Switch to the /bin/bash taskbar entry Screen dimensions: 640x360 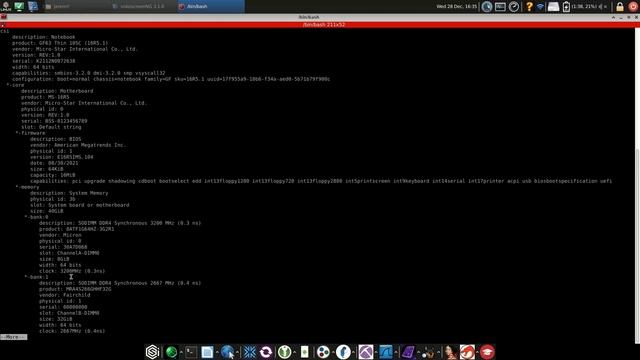(x=211, y=7)
